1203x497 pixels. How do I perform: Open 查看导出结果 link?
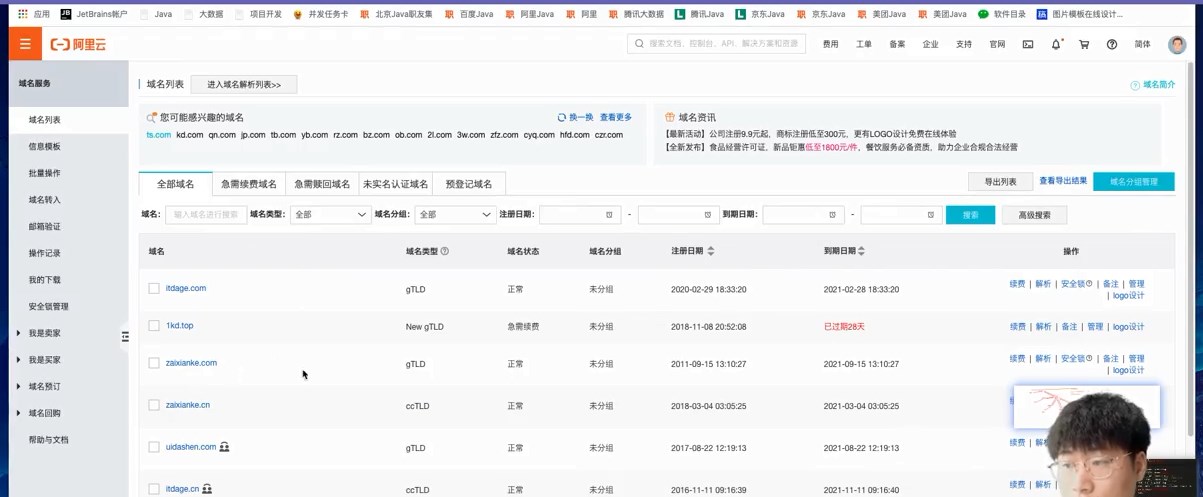click(1063, 181)
